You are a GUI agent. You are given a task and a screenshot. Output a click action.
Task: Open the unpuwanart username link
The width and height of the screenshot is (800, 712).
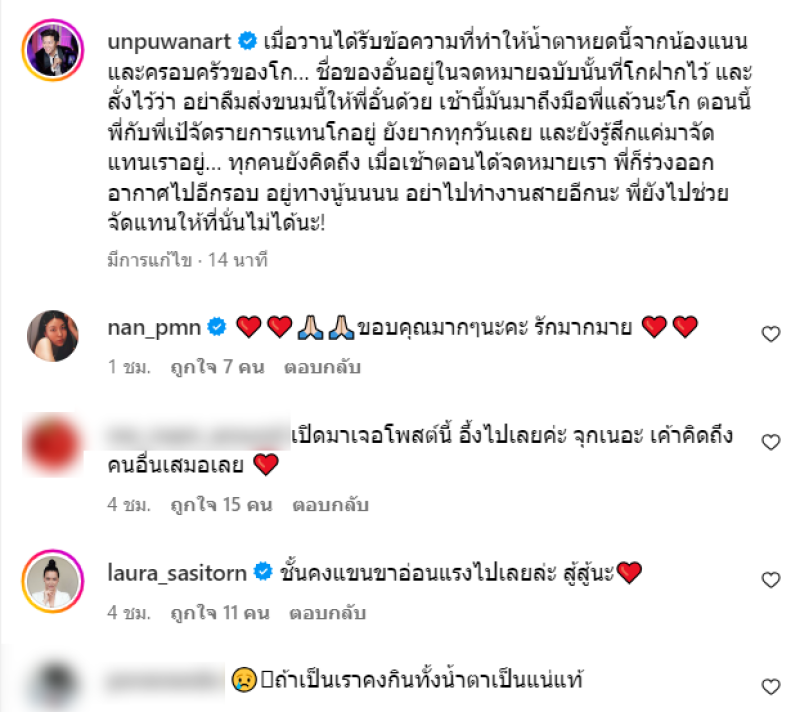[169, 41]
